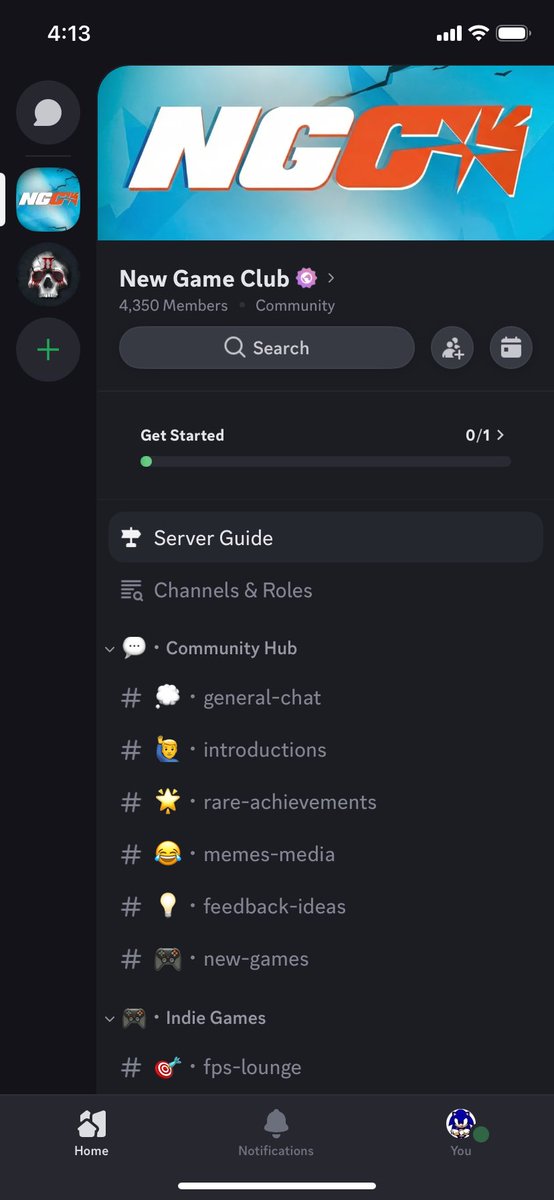The width and height of the screenshot is (554, 1200).
Task: Tap the battery icon in status bar
Action: (x=514, y=34)
